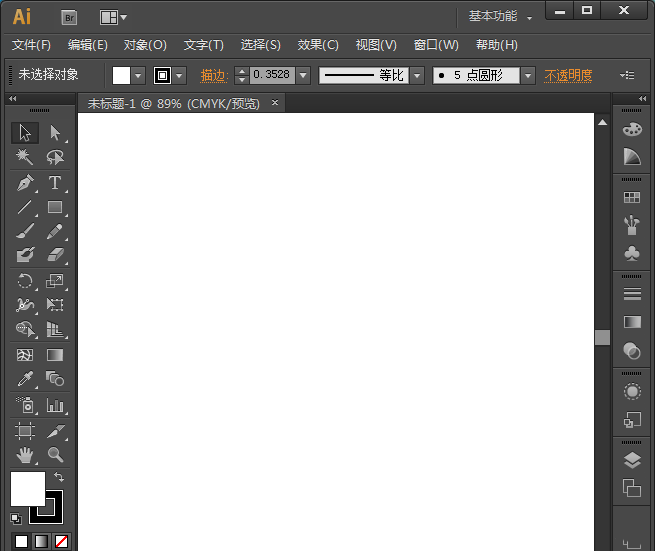Select the Zoom magnifier tool

[x=55, y=455]
